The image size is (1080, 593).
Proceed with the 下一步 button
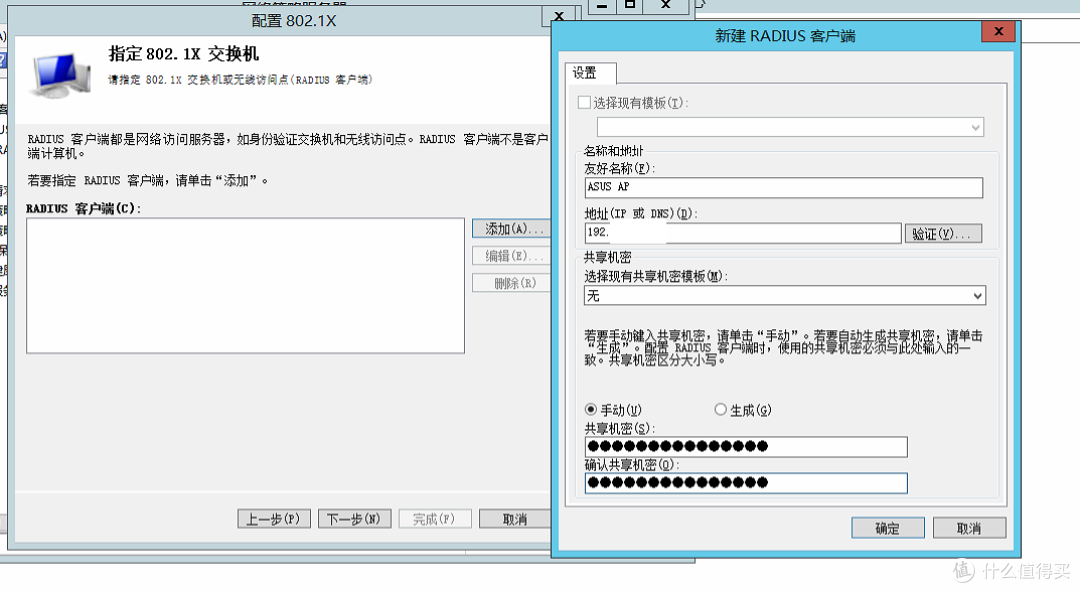click(354, 518)
